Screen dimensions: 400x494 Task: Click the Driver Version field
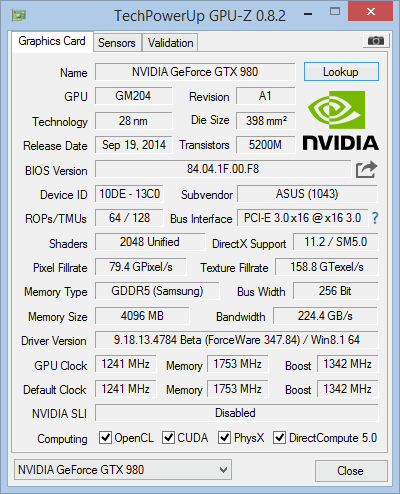pos(237,340)
